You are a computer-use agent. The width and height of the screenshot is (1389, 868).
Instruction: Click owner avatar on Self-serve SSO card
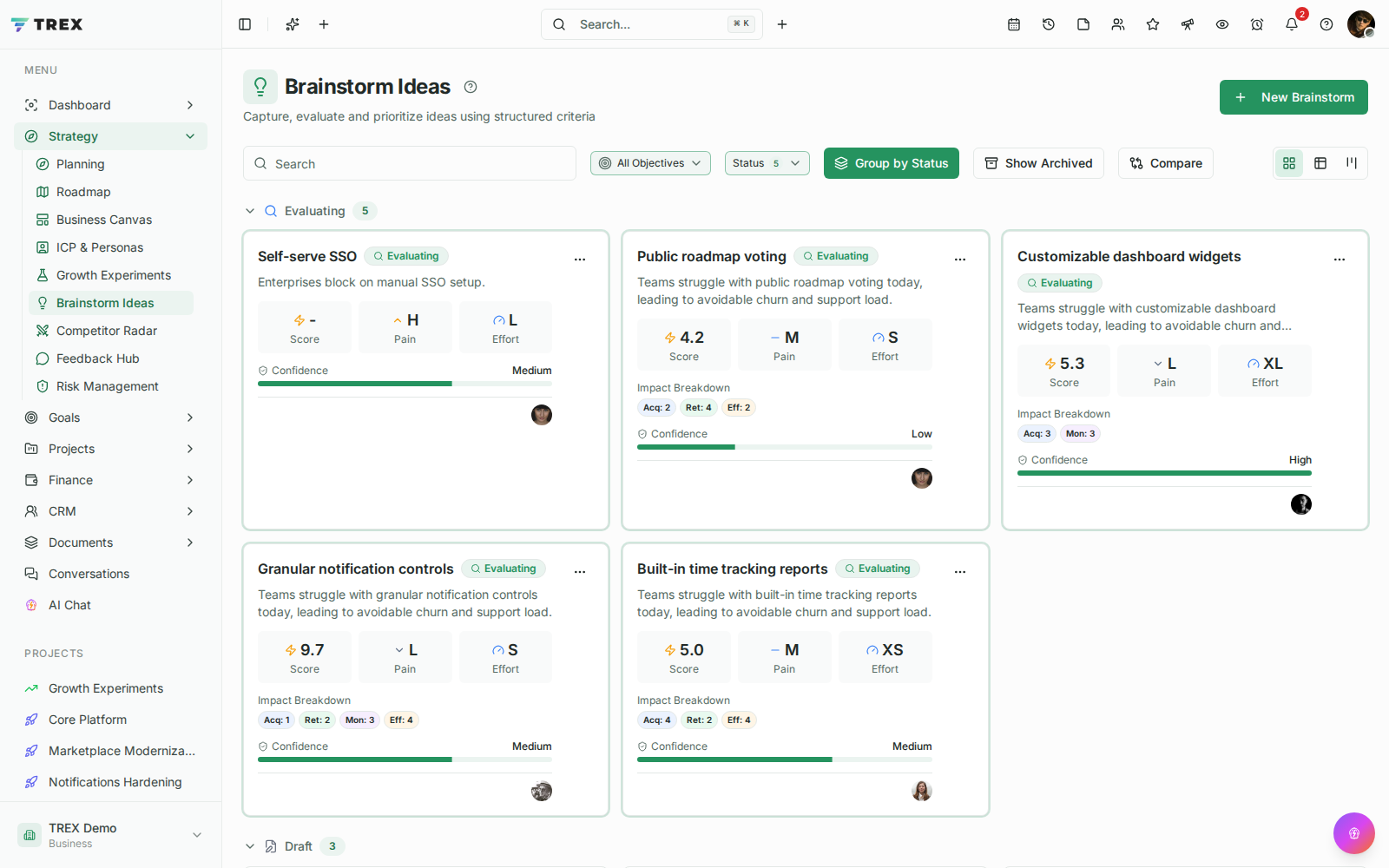tap(542, 415)
